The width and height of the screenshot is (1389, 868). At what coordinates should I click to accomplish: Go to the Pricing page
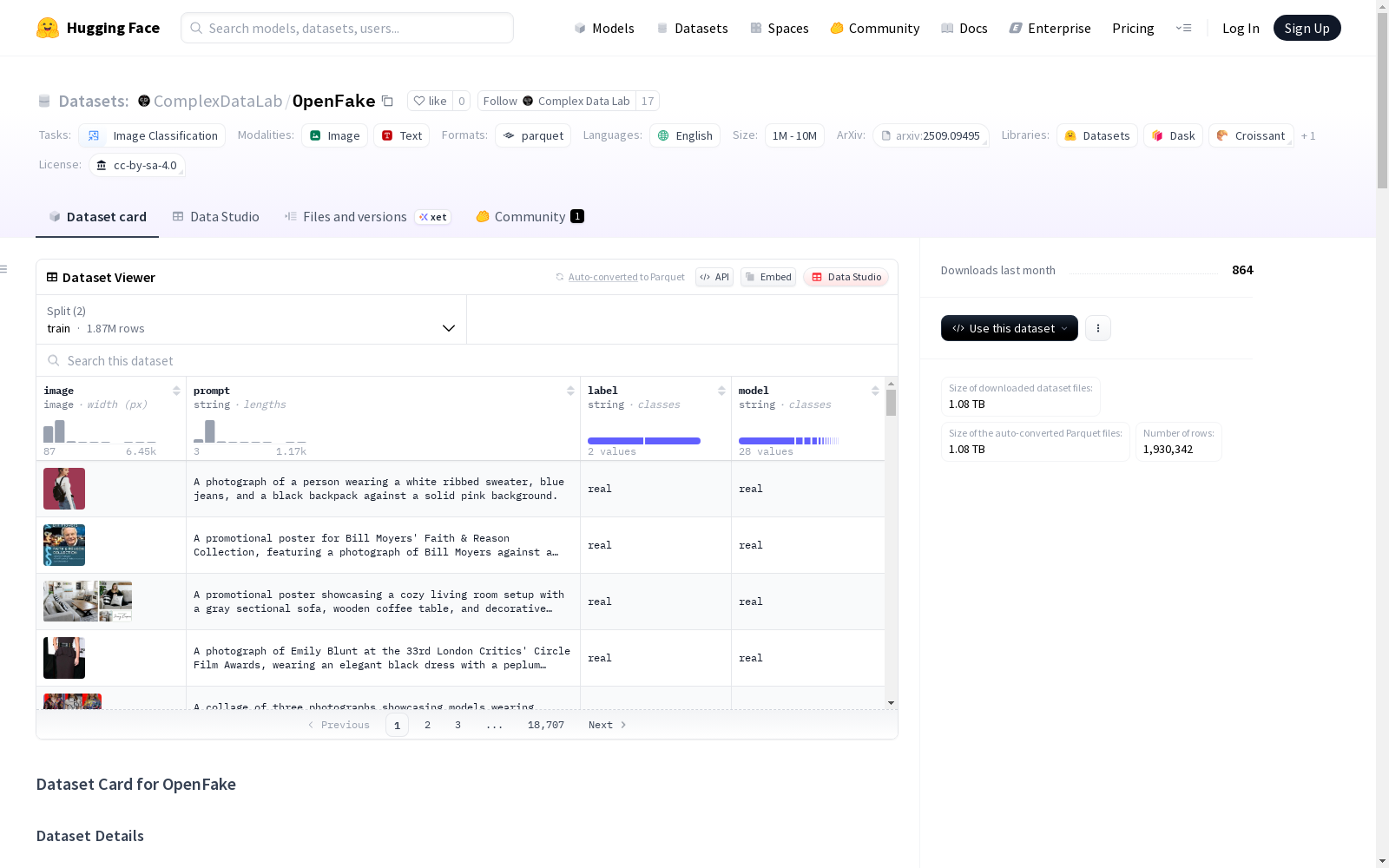click(1133, 28)
